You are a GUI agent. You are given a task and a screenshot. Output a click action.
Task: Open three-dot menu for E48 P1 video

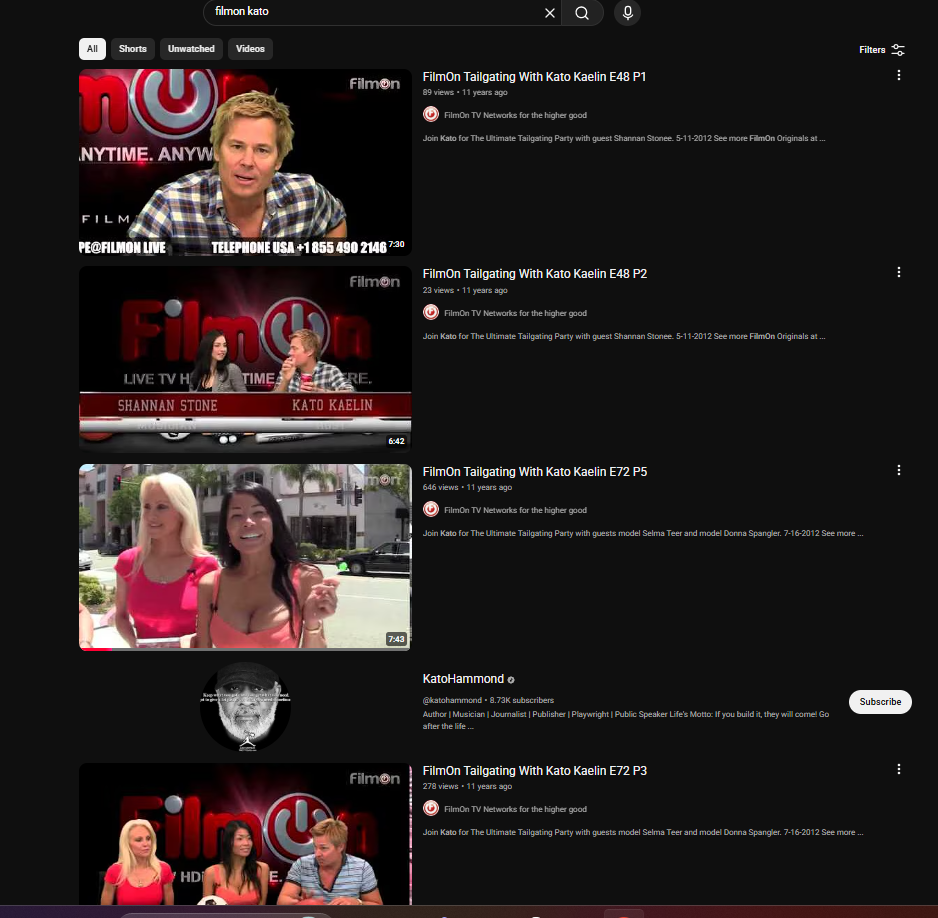click(898, 76)
